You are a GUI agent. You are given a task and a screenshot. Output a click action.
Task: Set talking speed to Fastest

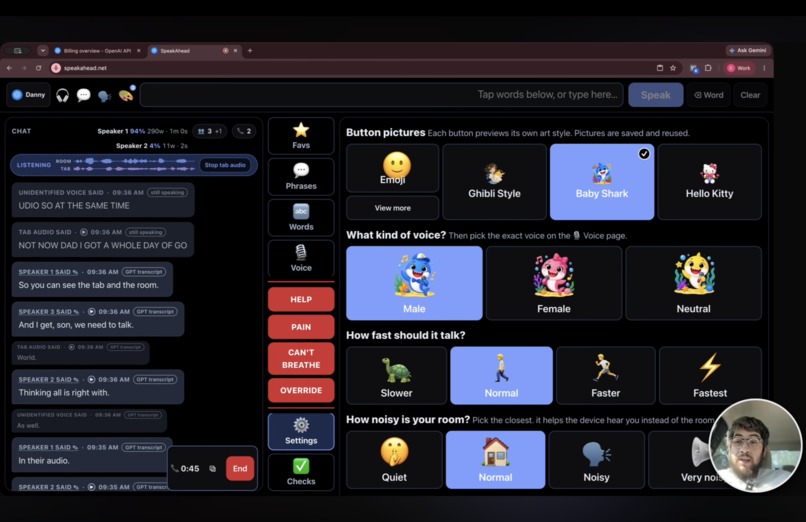(x=710, y=376)
